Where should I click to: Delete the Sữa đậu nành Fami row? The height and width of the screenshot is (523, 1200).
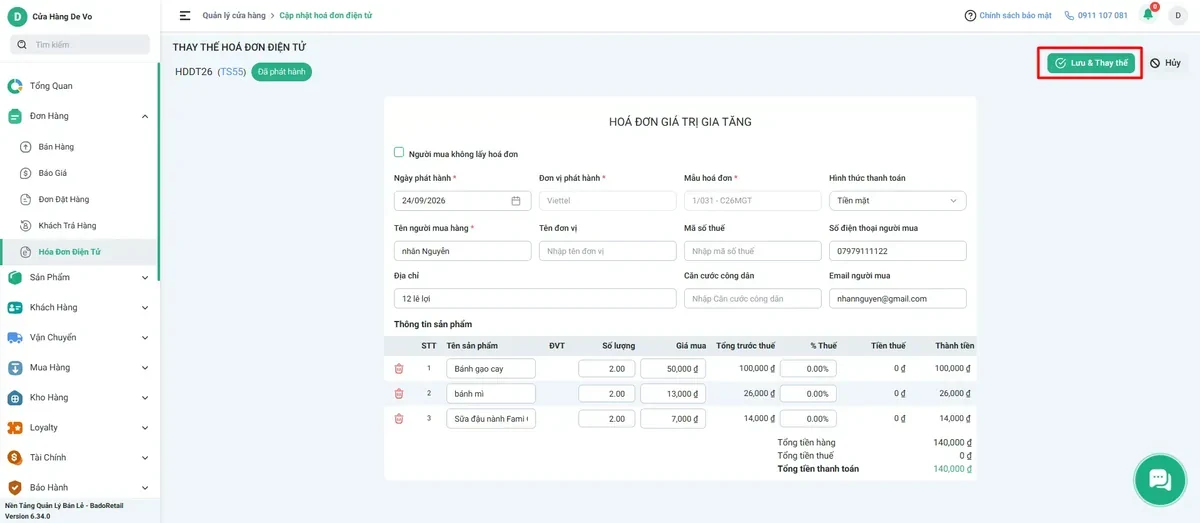click(399, 418)
